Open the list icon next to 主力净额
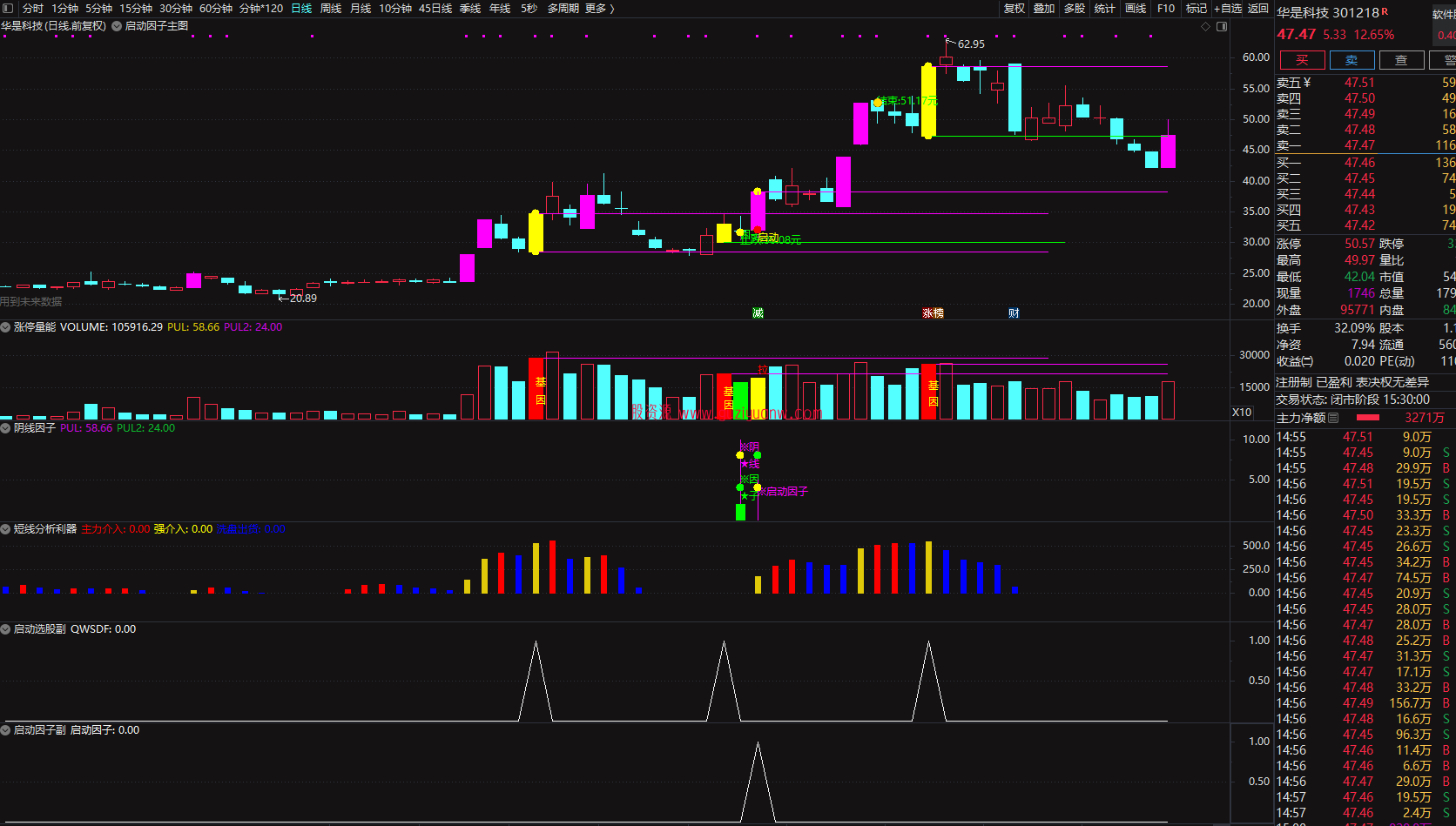The image size is (1456, 826). pyautogui.click(x=1333, y=418)
